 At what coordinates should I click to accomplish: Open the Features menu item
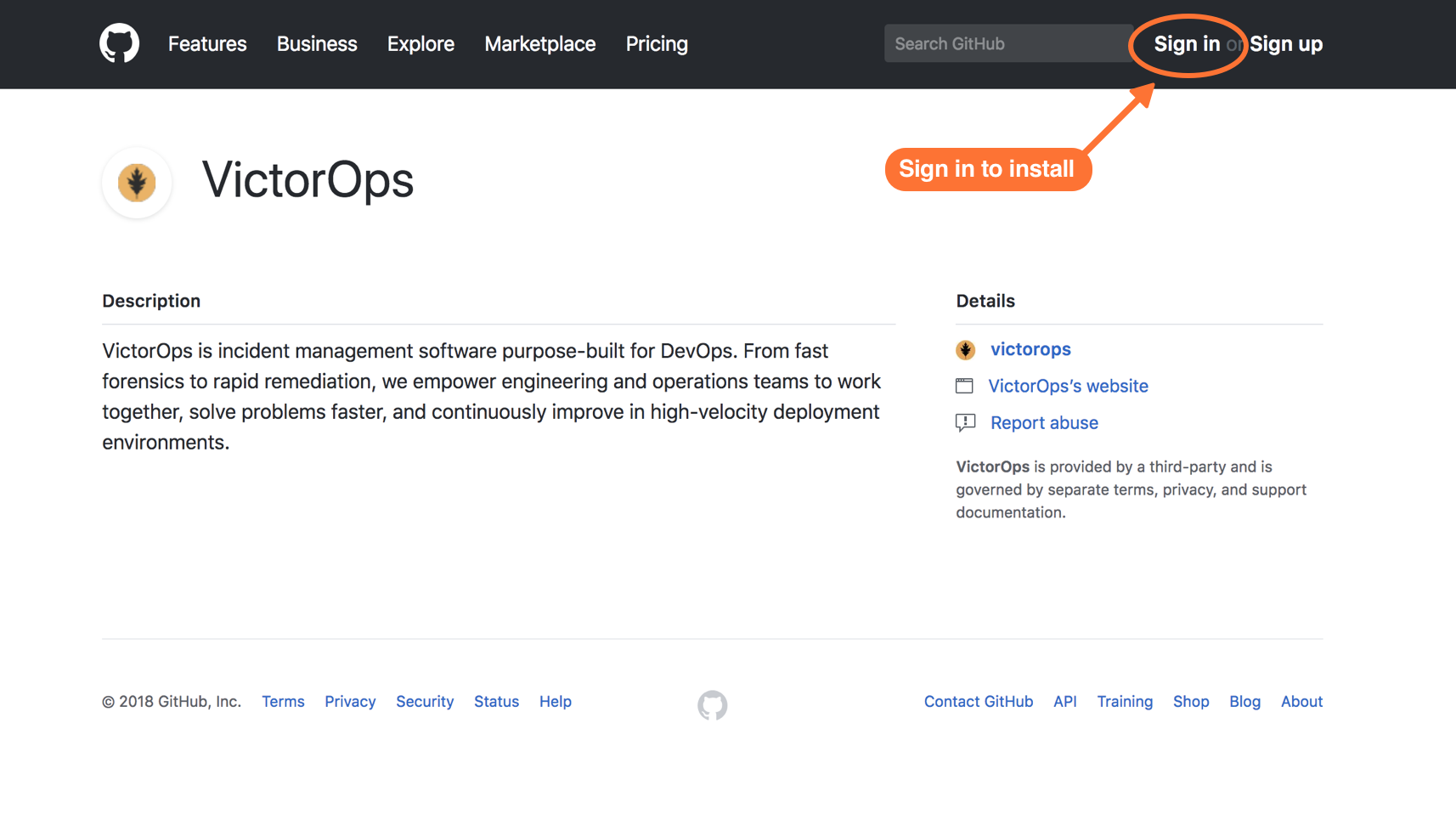pyautogui.click(x=206, y=43)
